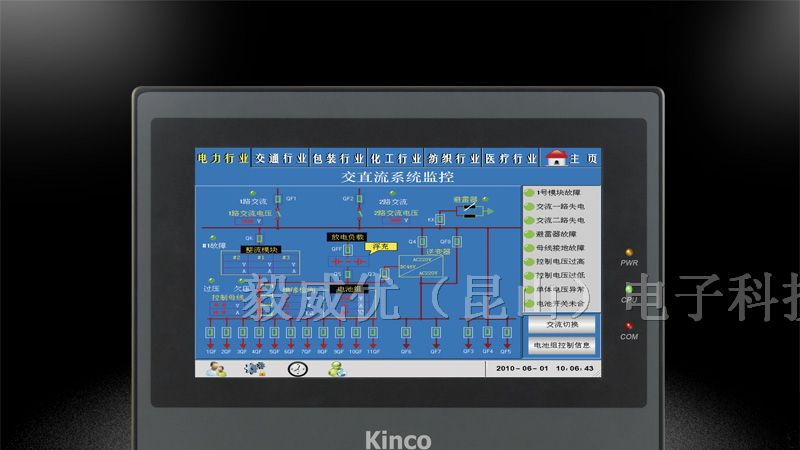Toggle the 6QF feeder breaker
The width and height of the screenshot is (800, 450).
pos(290,333)
